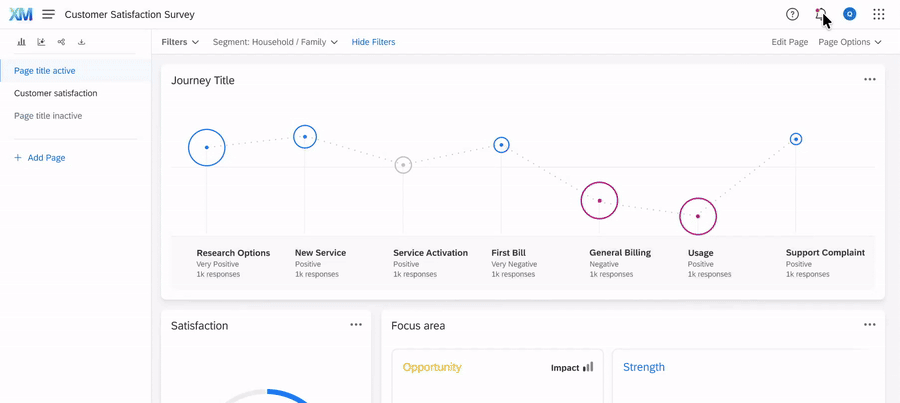Select the bar chart icon in sidebar
This screenshot has height=403, width=900.
tap(21, 42)
